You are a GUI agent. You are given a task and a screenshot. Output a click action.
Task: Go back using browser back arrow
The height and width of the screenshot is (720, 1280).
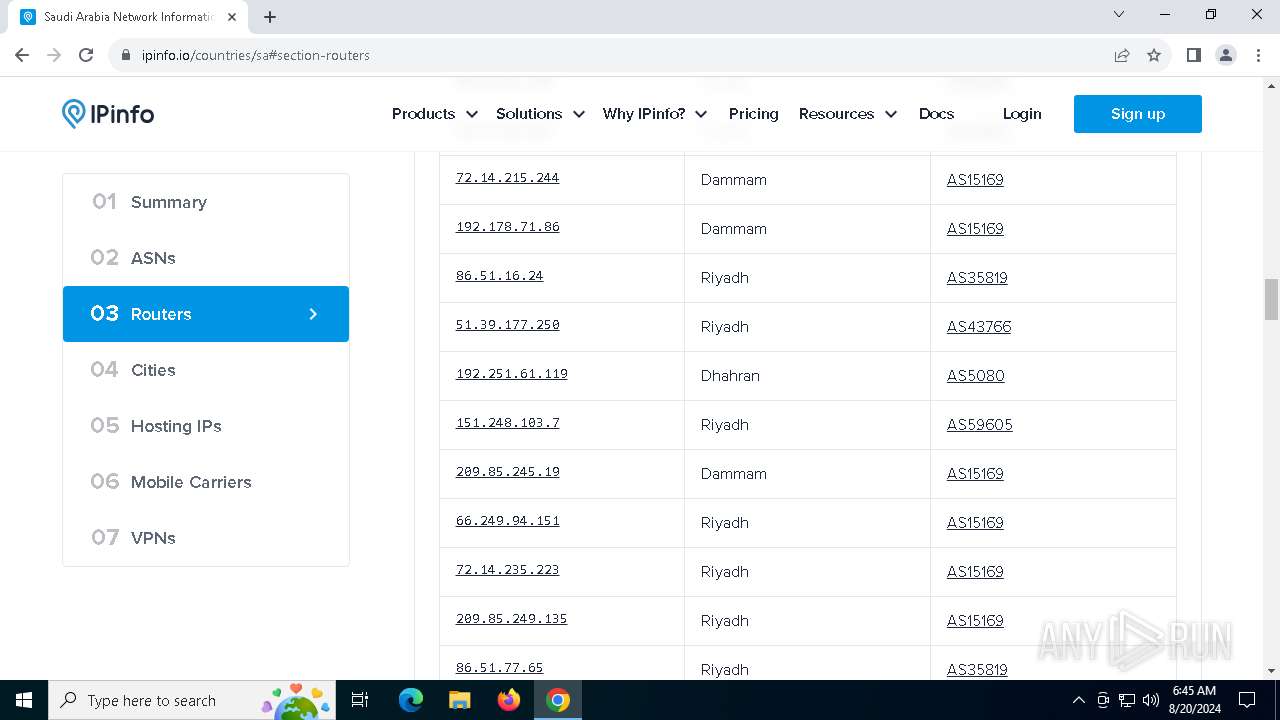(22, 55)
